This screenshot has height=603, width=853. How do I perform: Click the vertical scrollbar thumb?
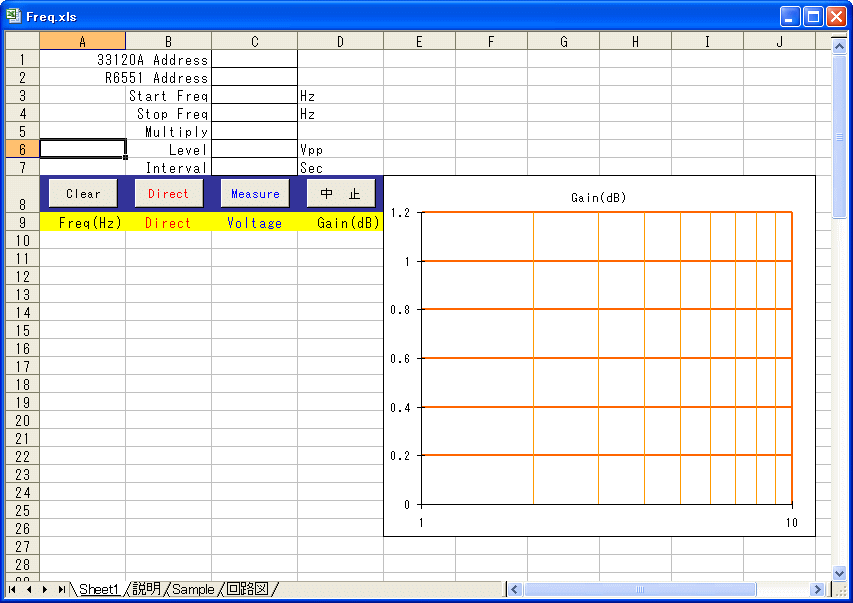pos(839,136)
